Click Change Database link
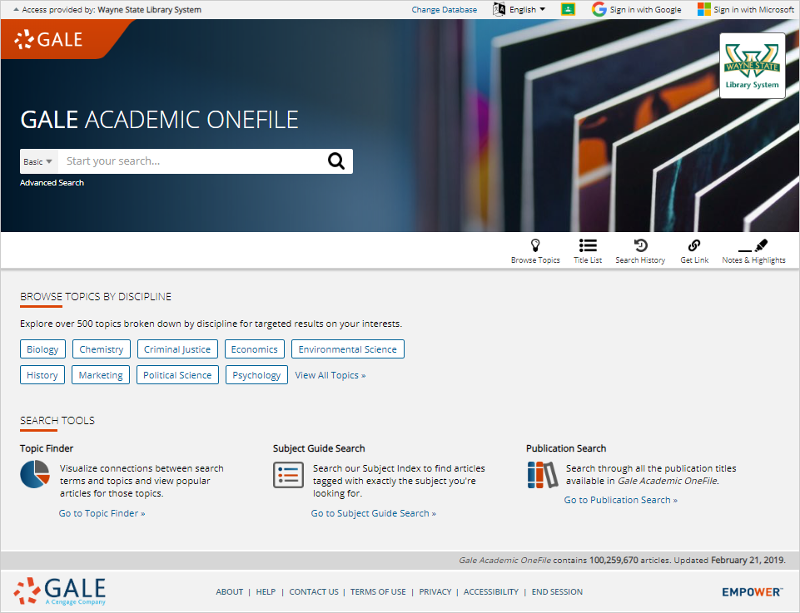 (444, 10)
